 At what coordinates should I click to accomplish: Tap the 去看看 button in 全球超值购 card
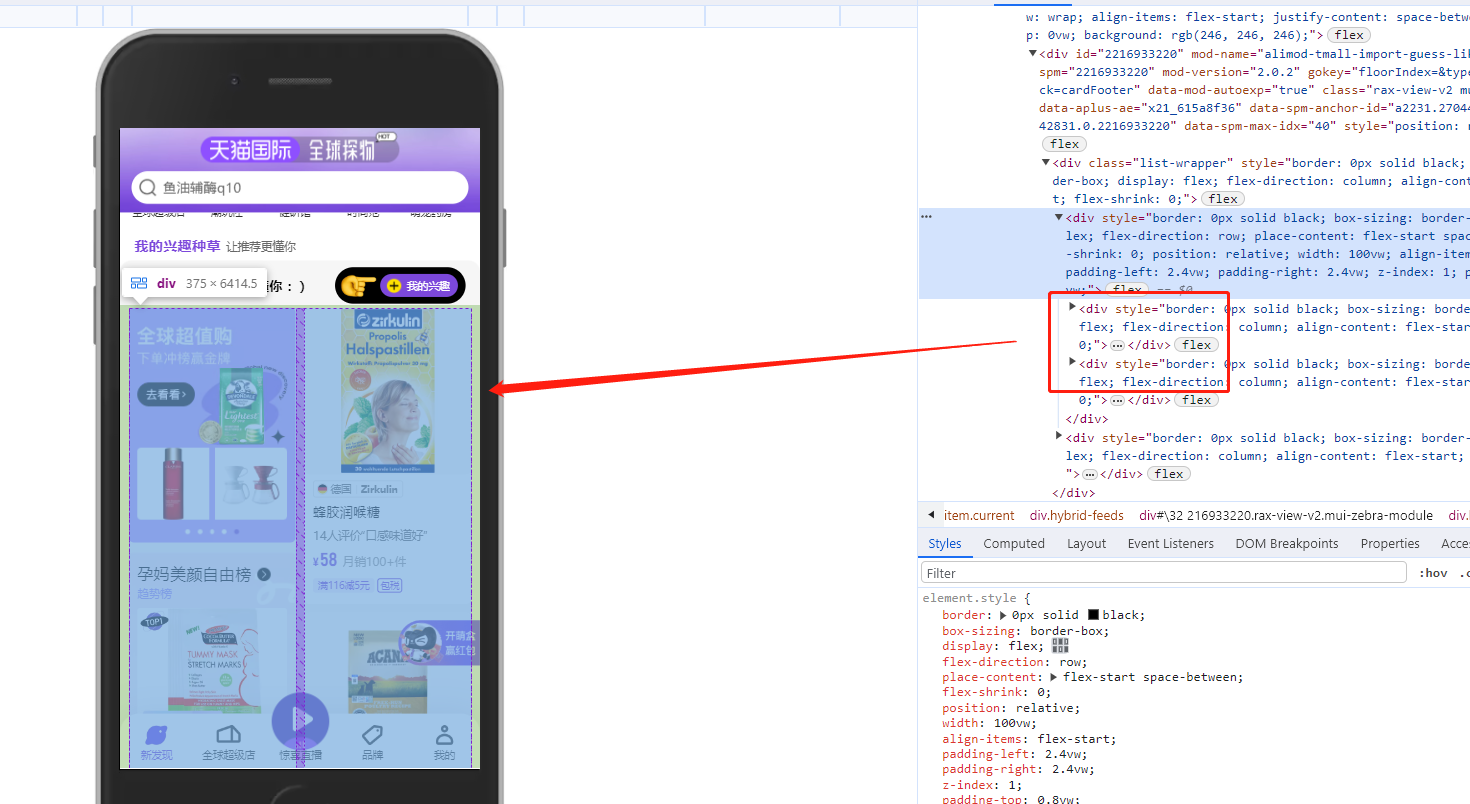[x=166, y=395]
